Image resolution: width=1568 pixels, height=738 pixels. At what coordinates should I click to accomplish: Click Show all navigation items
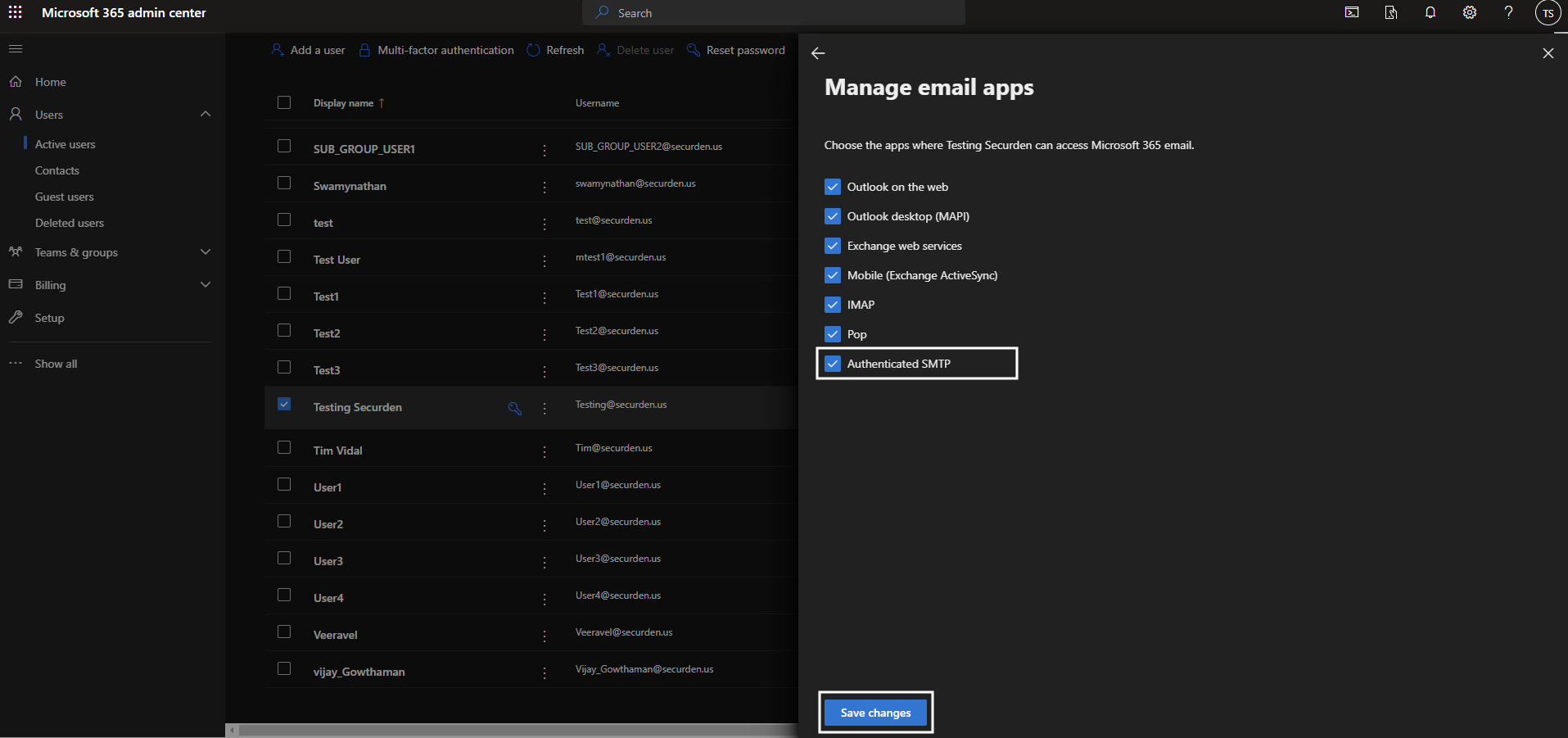coord(56,364)
